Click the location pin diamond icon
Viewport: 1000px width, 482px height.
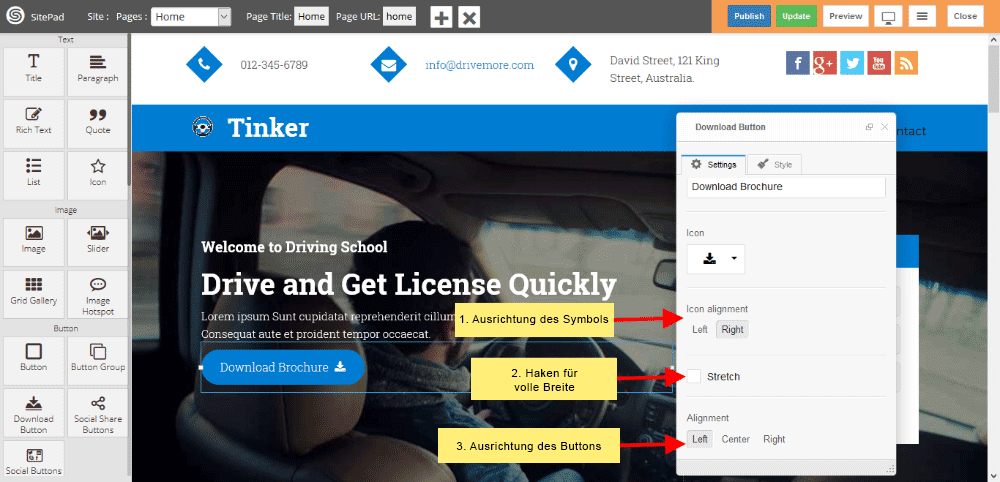click(x=573, y=64)
